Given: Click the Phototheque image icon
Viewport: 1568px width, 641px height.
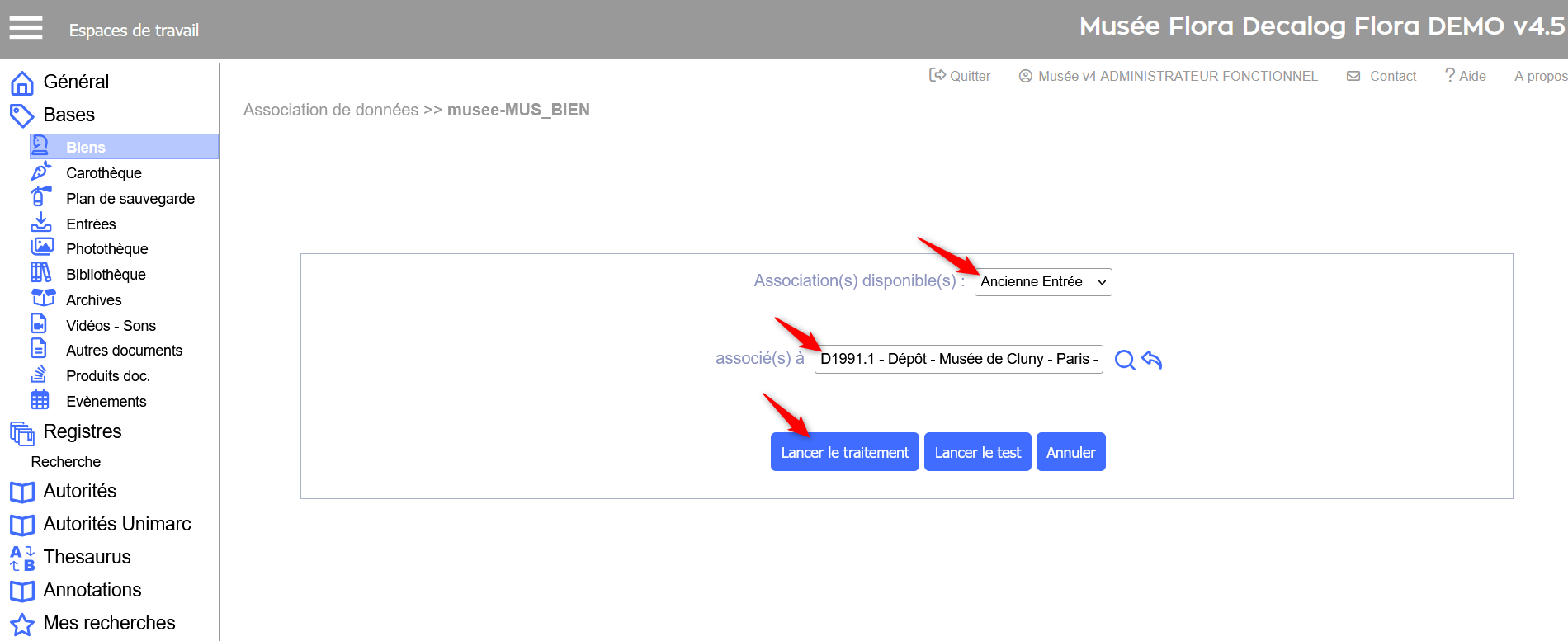Looking at the screenshot, I should point(41,247).
